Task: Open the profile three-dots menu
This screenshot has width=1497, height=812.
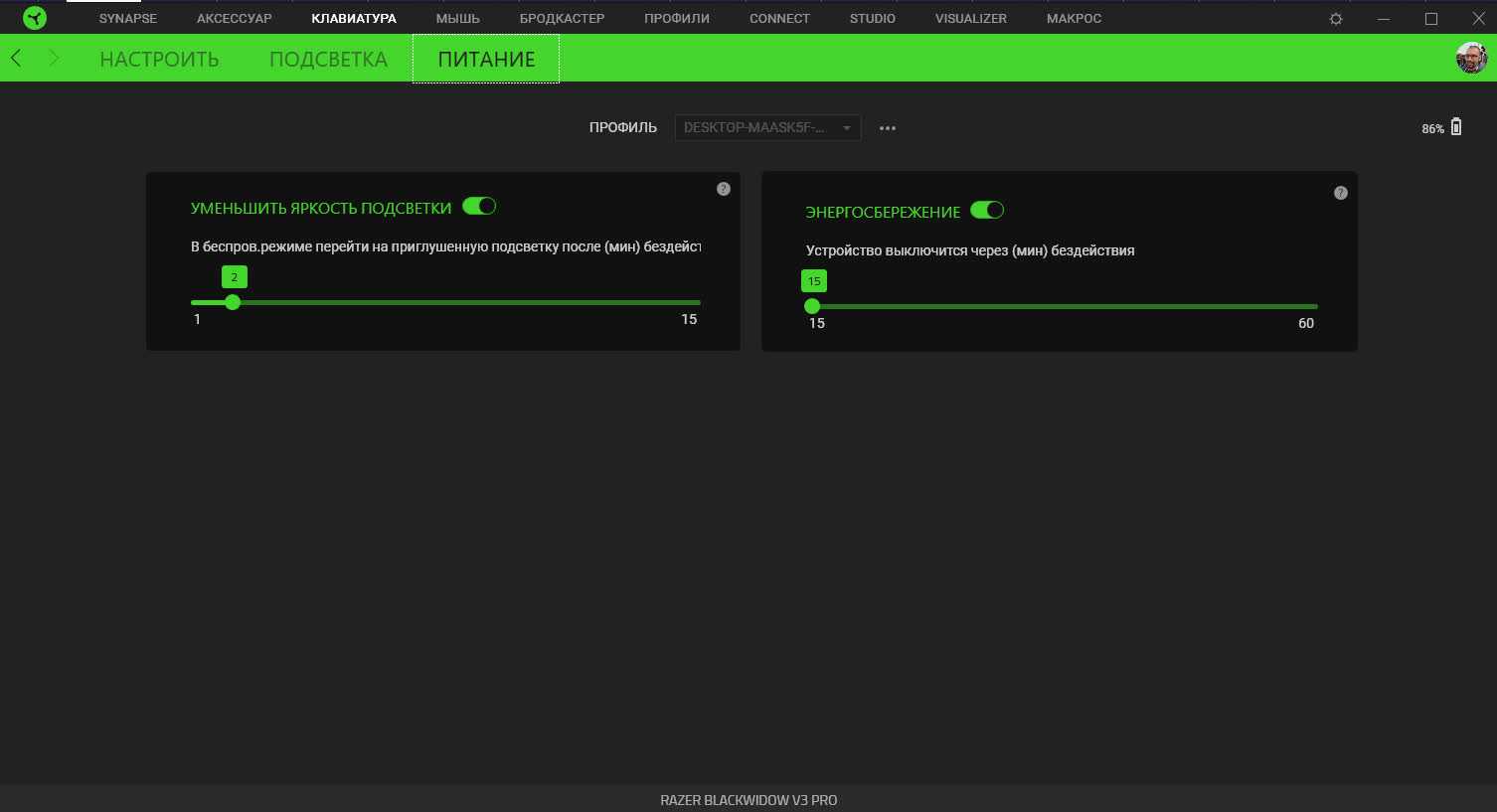Action: tap(888, 128)
